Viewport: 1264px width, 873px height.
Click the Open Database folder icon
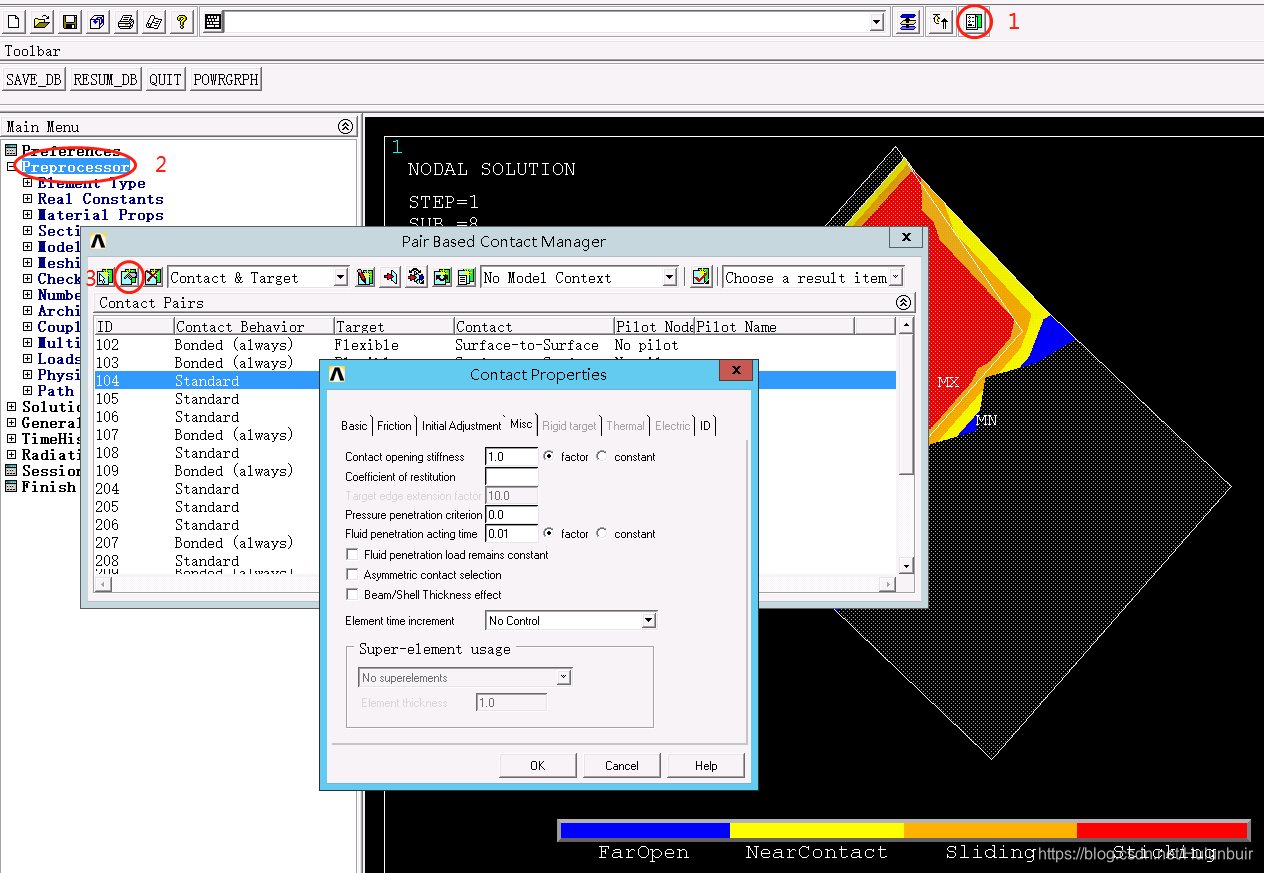42,22
